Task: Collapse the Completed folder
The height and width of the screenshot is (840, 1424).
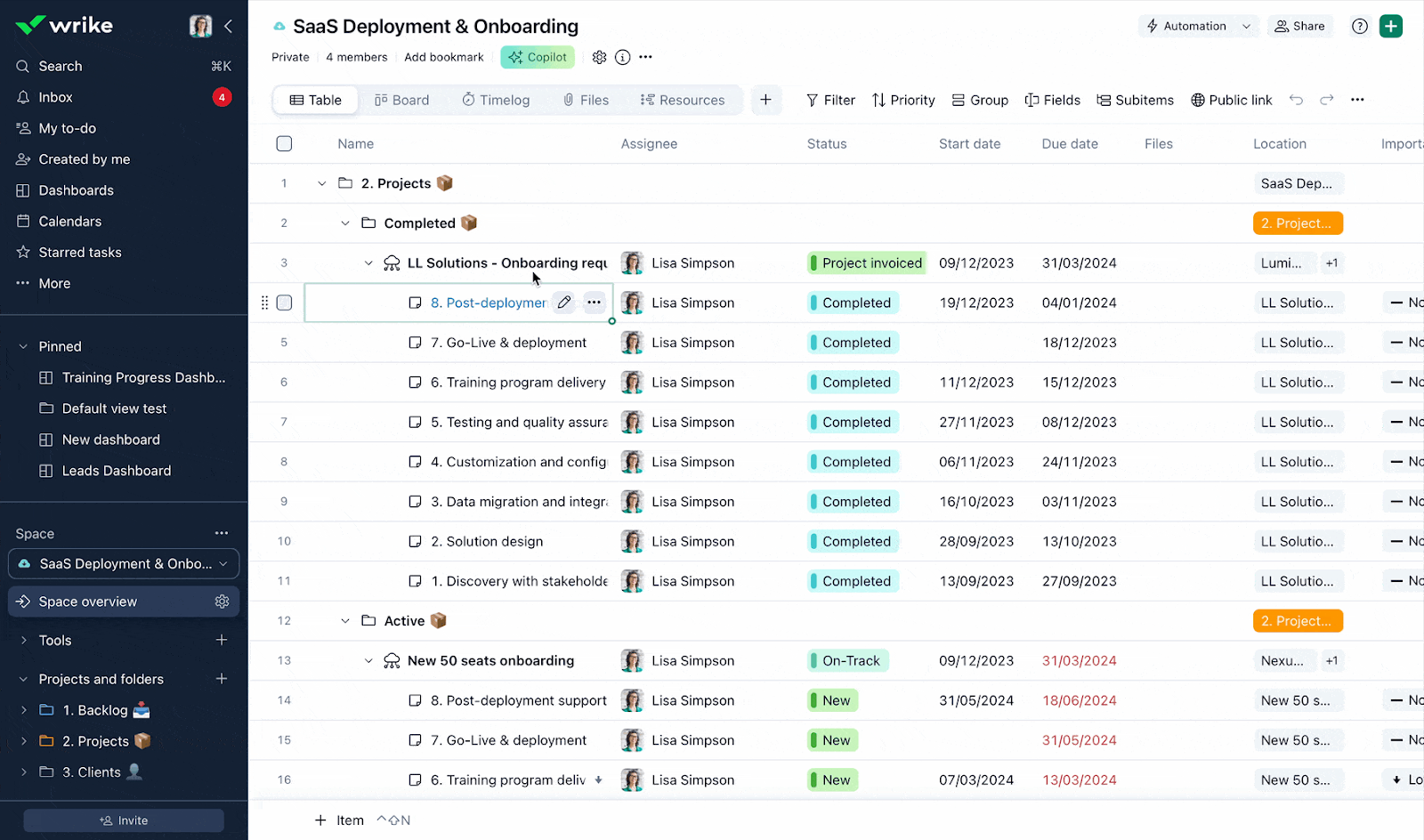Action: tap(345, 222)
